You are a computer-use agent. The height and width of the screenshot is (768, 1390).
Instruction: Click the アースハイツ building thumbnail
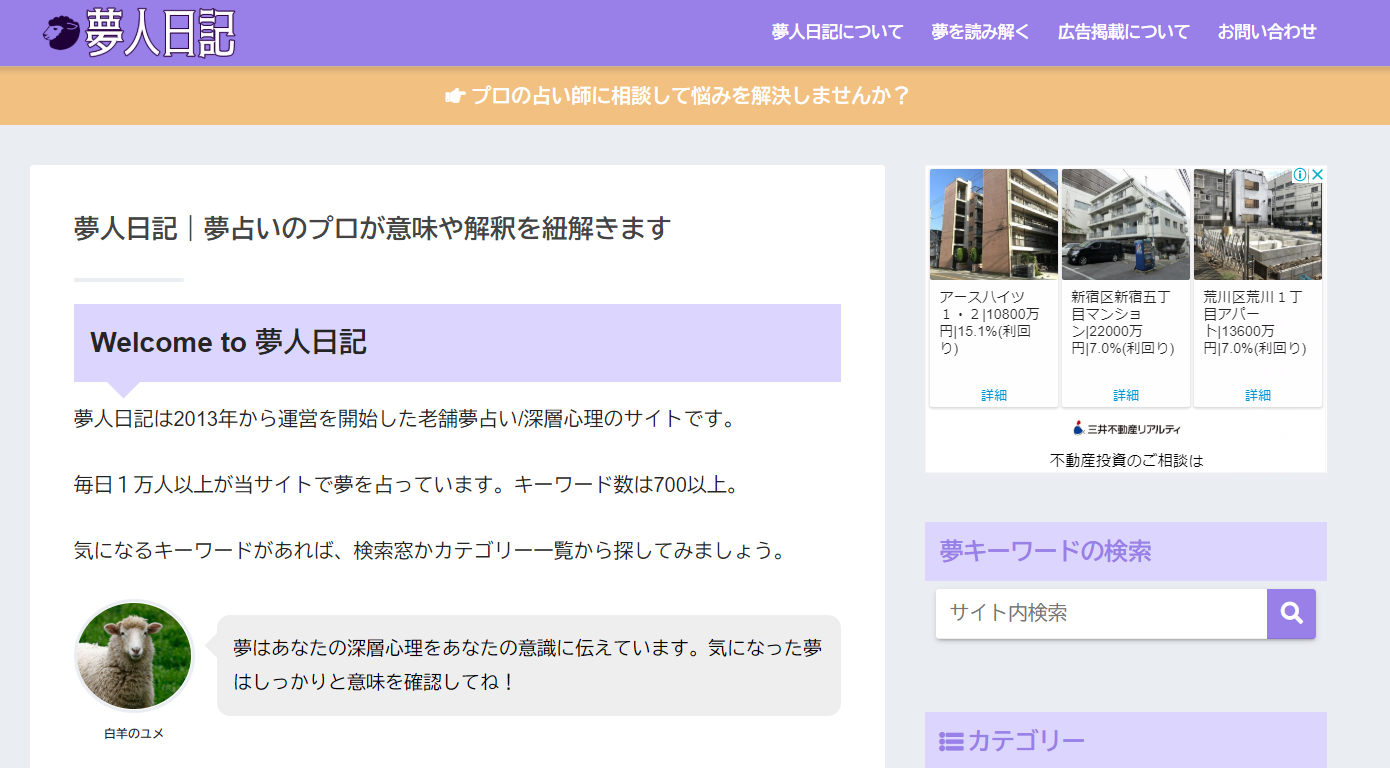994,224
